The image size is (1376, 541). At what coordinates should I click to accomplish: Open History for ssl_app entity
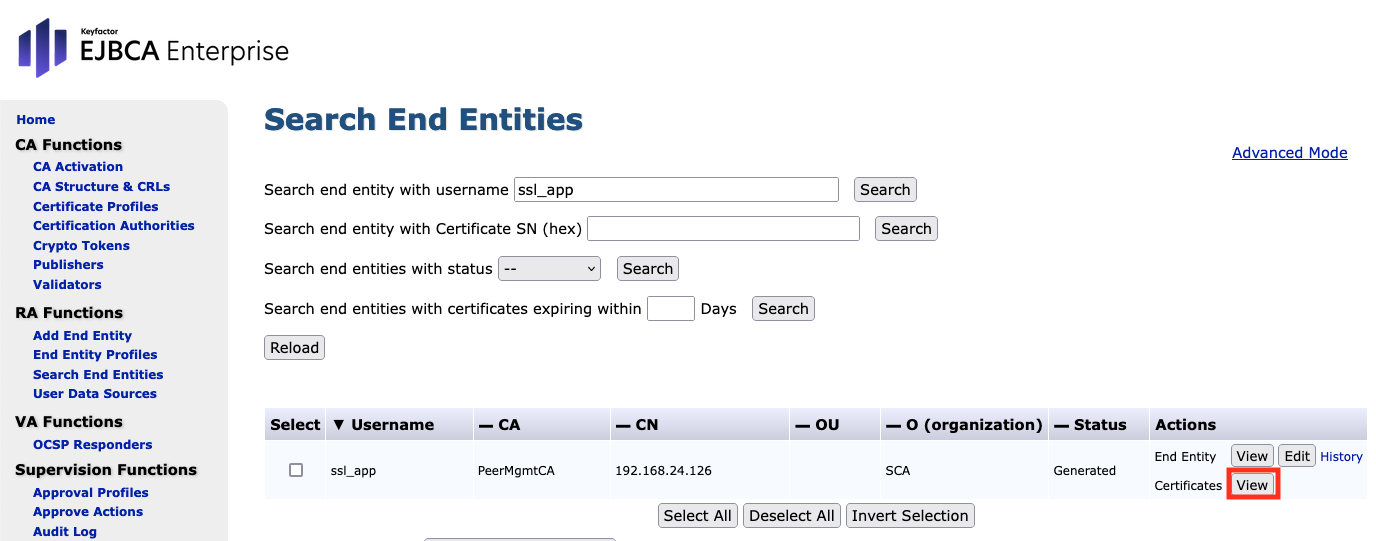point(1341,457)
